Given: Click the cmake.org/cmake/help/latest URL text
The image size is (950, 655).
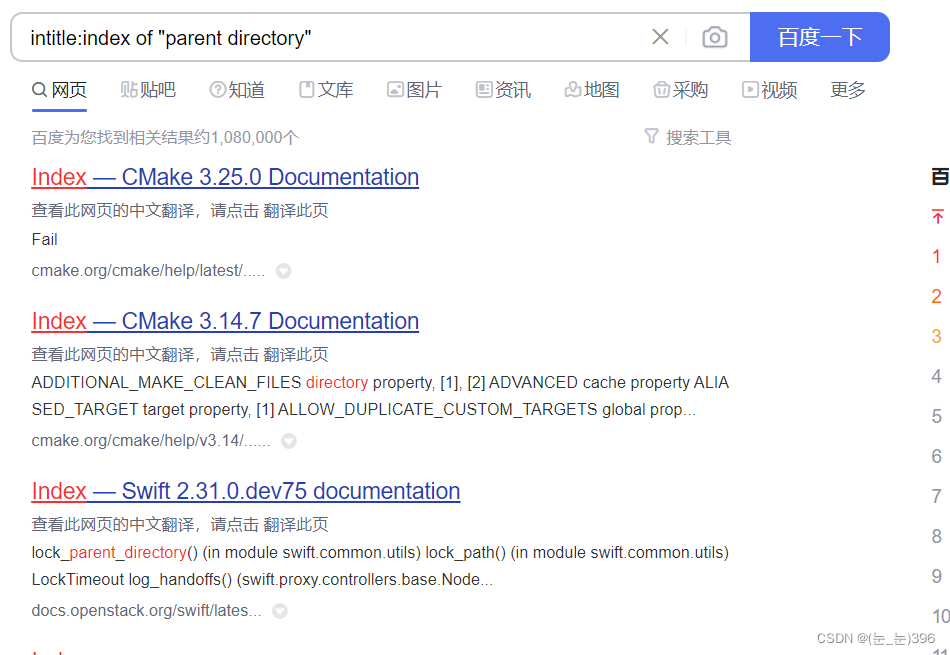Looking at the screenshot, I should point(148,270).
